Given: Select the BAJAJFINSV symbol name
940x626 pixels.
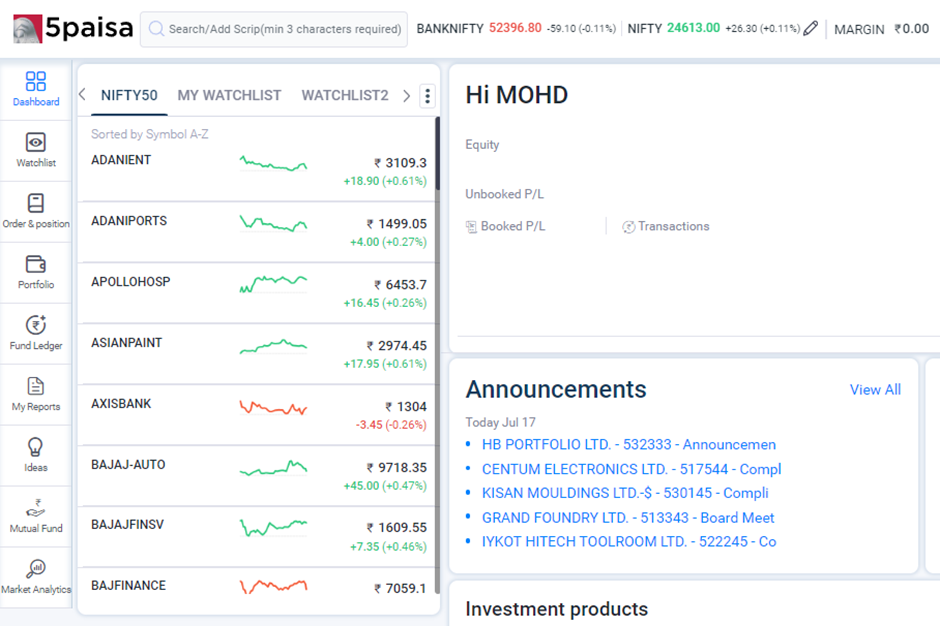Looking at the screenshot, I should pos(127,525).
